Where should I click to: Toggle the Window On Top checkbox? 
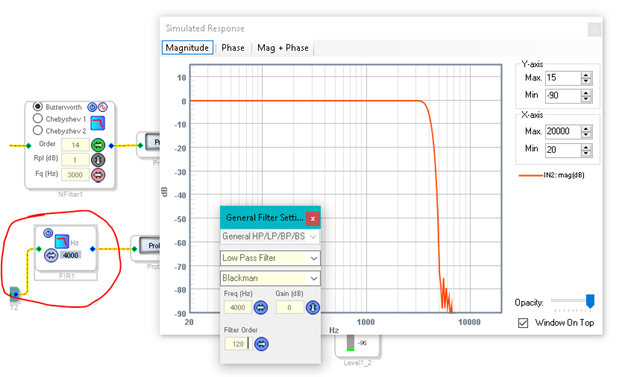pos(523,323)
